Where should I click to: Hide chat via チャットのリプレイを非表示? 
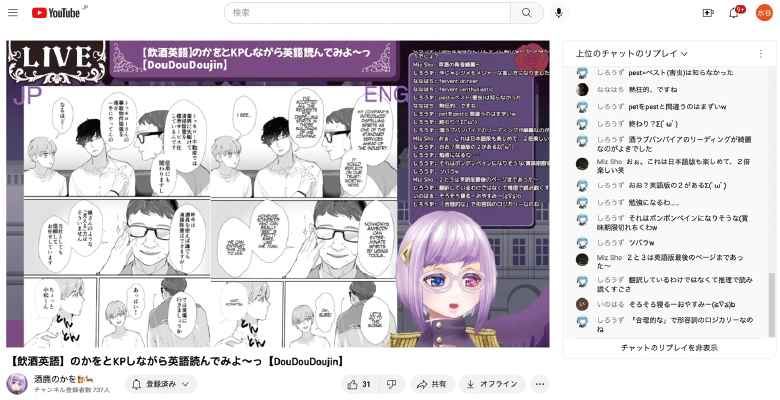669,347
